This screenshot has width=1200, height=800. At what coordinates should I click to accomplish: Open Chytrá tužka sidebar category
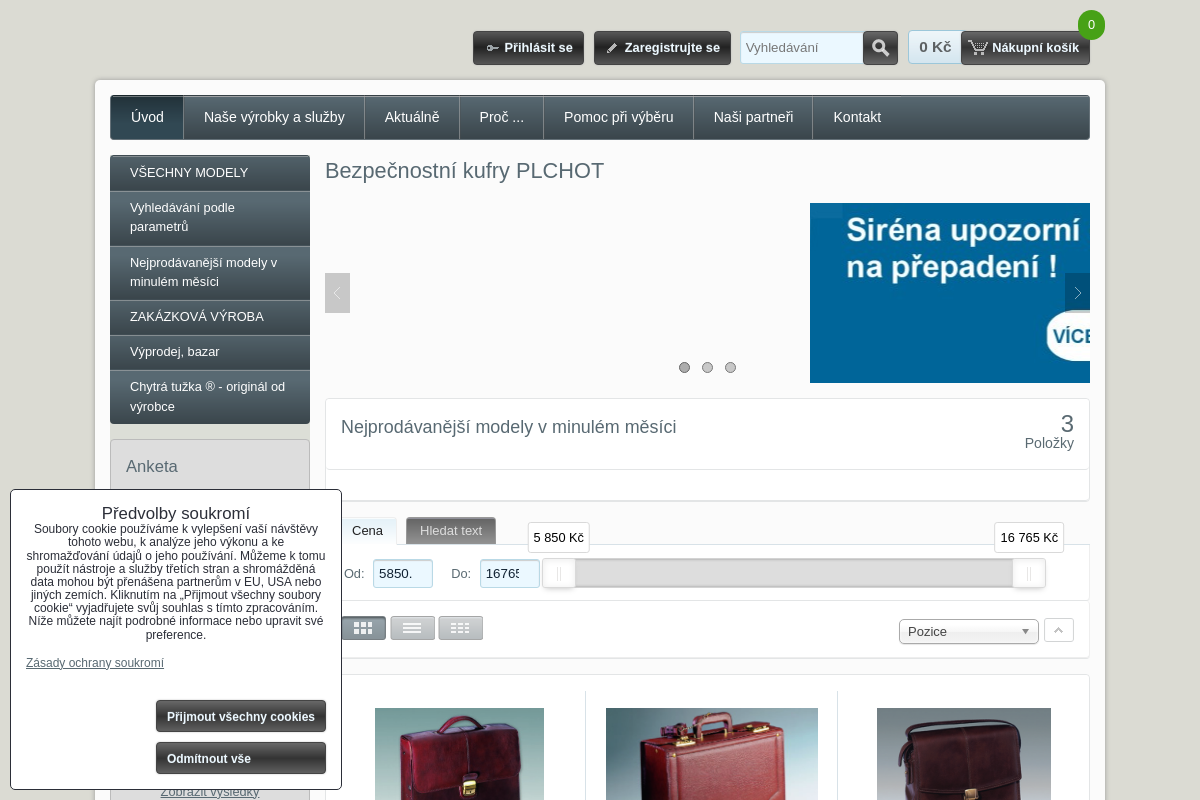coord(210,397)
